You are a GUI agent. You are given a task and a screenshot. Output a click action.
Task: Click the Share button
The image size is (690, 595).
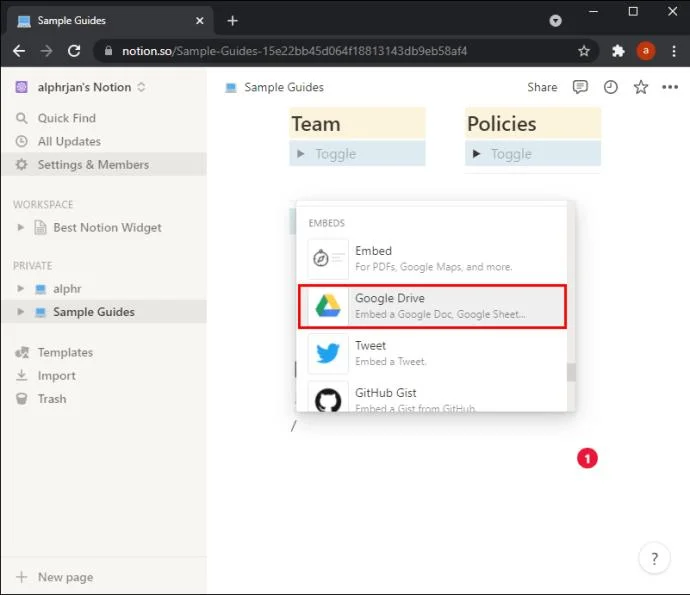[x=542, y=87]
